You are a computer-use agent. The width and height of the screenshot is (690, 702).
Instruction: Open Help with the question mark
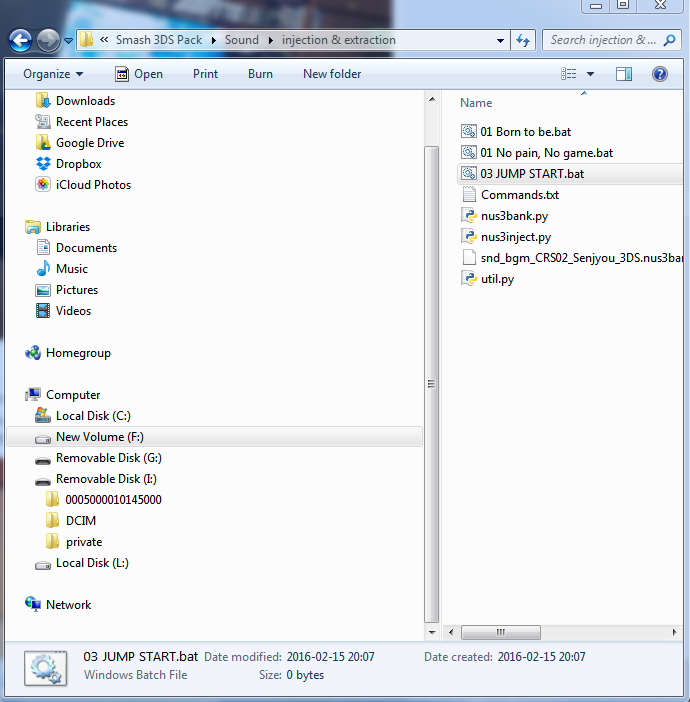(x=660, y=74)
